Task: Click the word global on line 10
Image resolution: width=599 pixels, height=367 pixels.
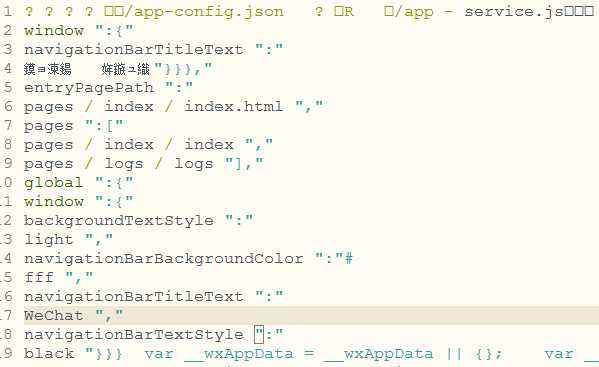Action: 53,183
